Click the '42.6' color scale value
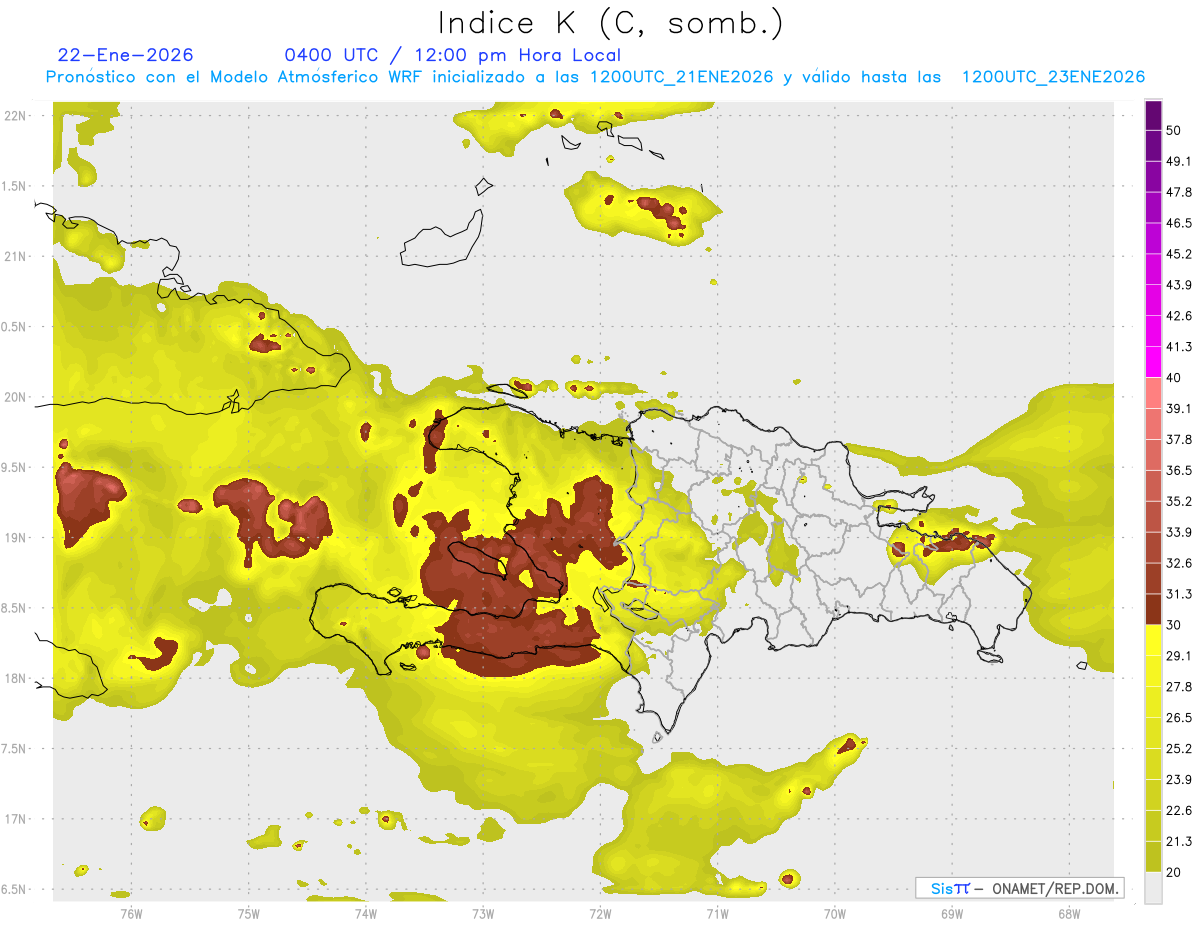 point(1179,317)
